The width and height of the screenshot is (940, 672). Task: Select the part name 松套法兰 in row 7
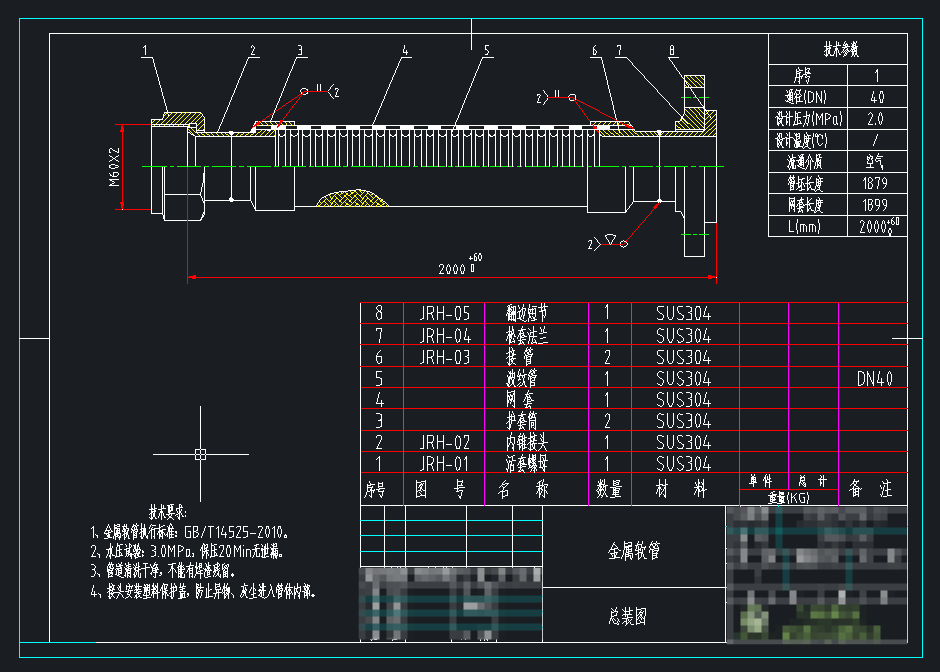526,335
